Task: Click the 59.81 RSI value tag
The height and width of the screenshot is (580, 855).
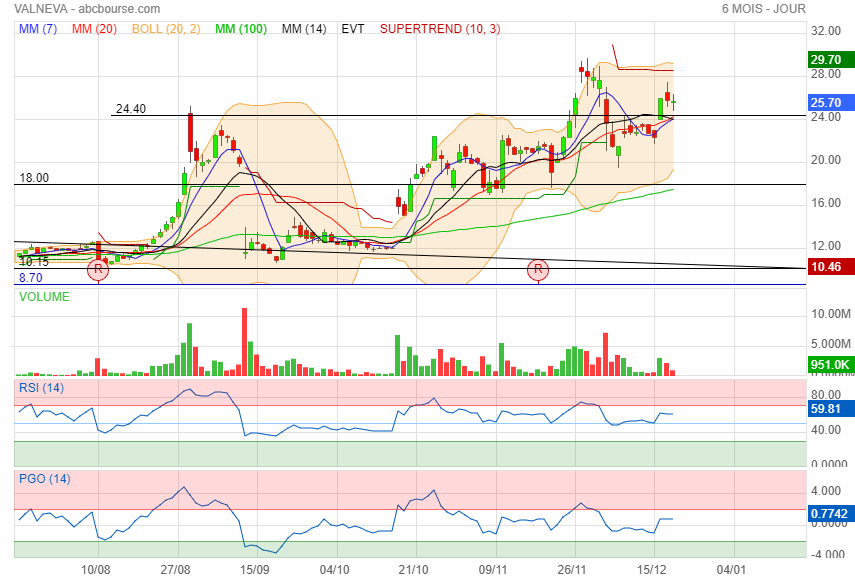Action: click(830, 409)
